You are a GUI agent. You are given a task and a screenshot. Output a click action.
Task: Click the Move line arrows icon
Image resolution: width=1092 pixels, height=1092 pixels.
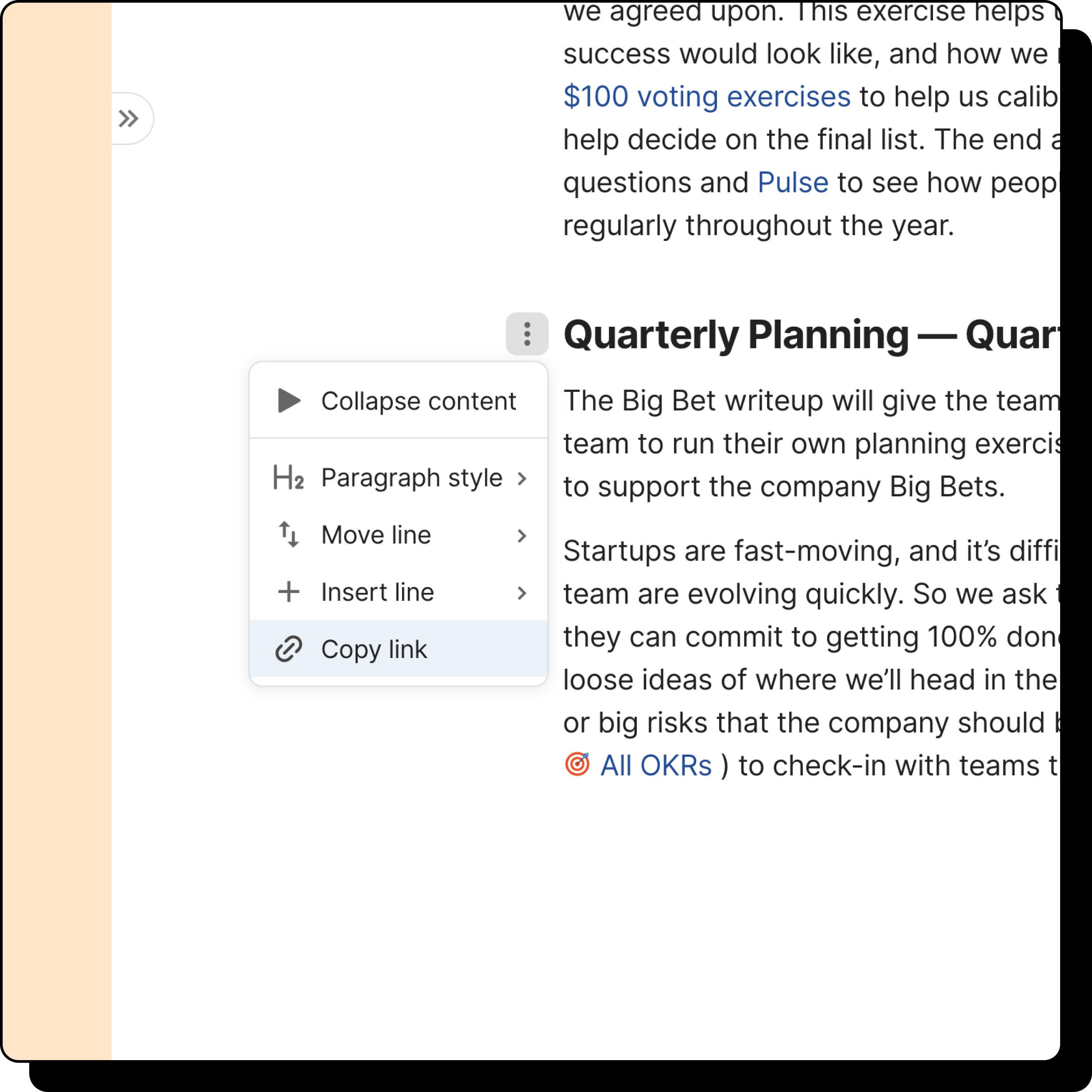tap(288, 534)
